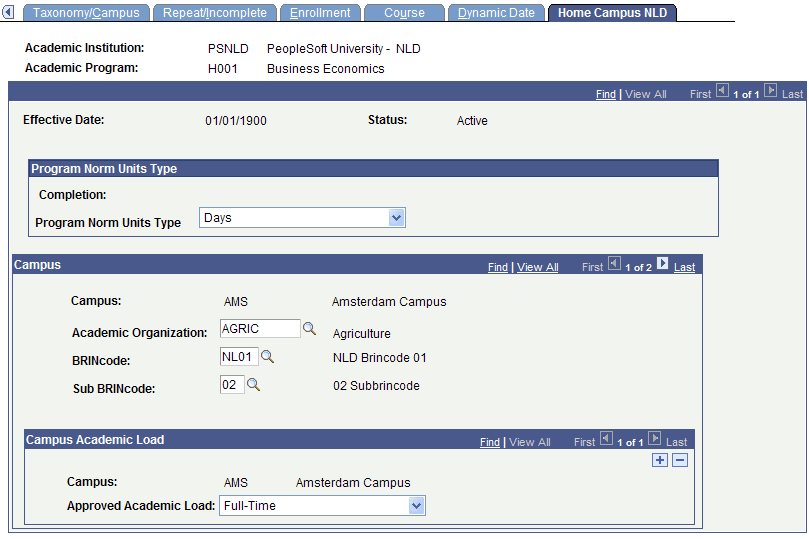This screenshot has height=539, width=809.
Task: Open the Program Norm Units Type dropdown
Action: (302, 218)
